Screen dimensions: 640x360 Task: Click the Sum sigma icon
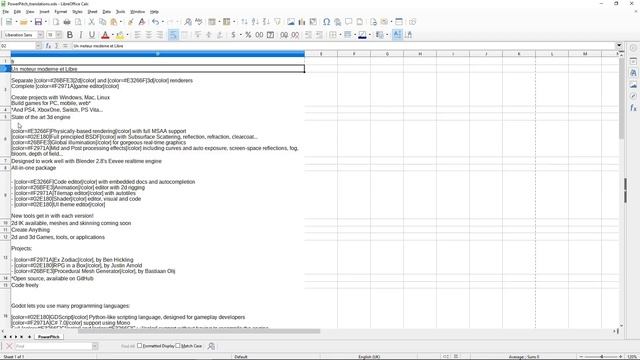point(57,46)
